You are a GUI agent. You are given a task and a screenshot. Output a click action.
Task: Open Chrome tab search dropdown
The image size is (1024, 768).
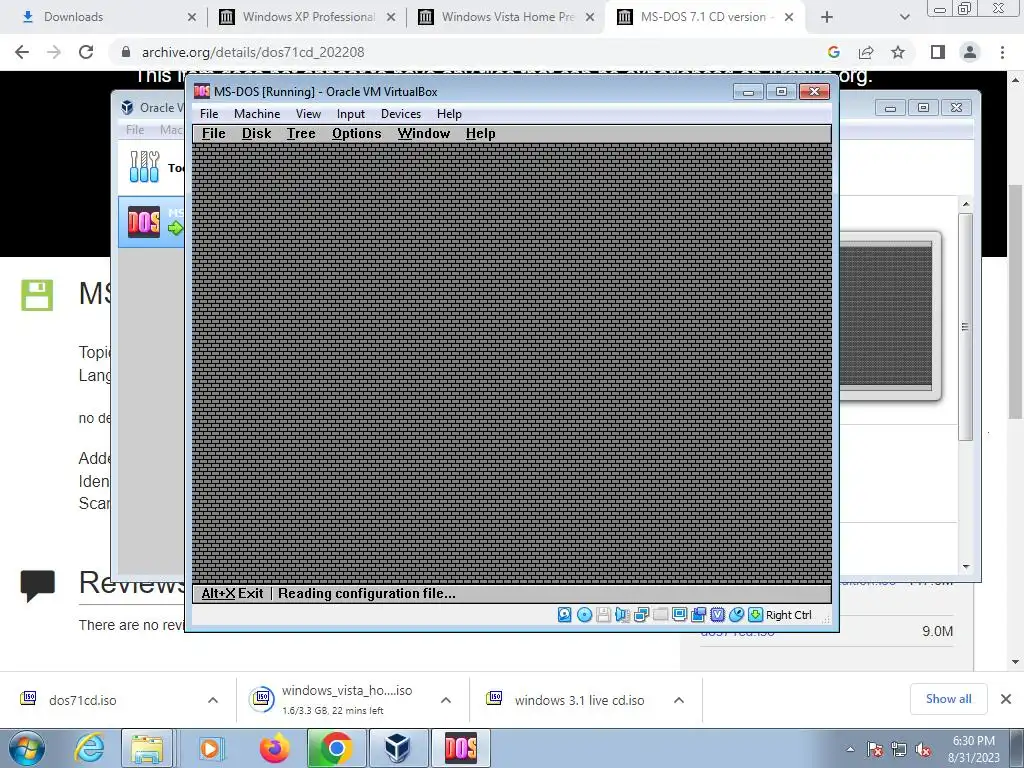904,17
